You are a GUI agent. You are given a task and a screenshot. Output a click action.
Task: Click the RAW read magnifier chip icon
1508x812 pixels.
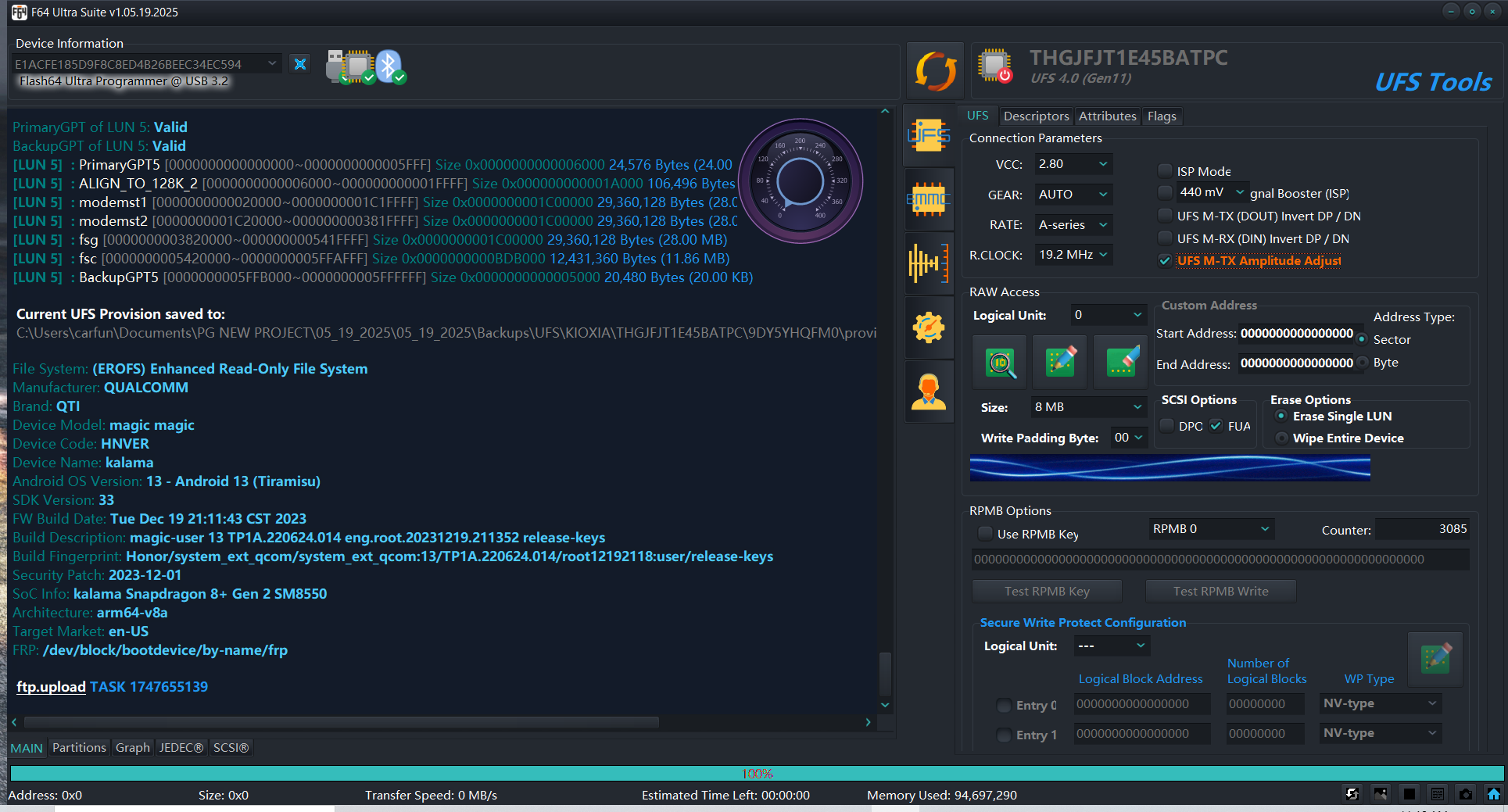pyautogui.click(x=1000, y=362)
